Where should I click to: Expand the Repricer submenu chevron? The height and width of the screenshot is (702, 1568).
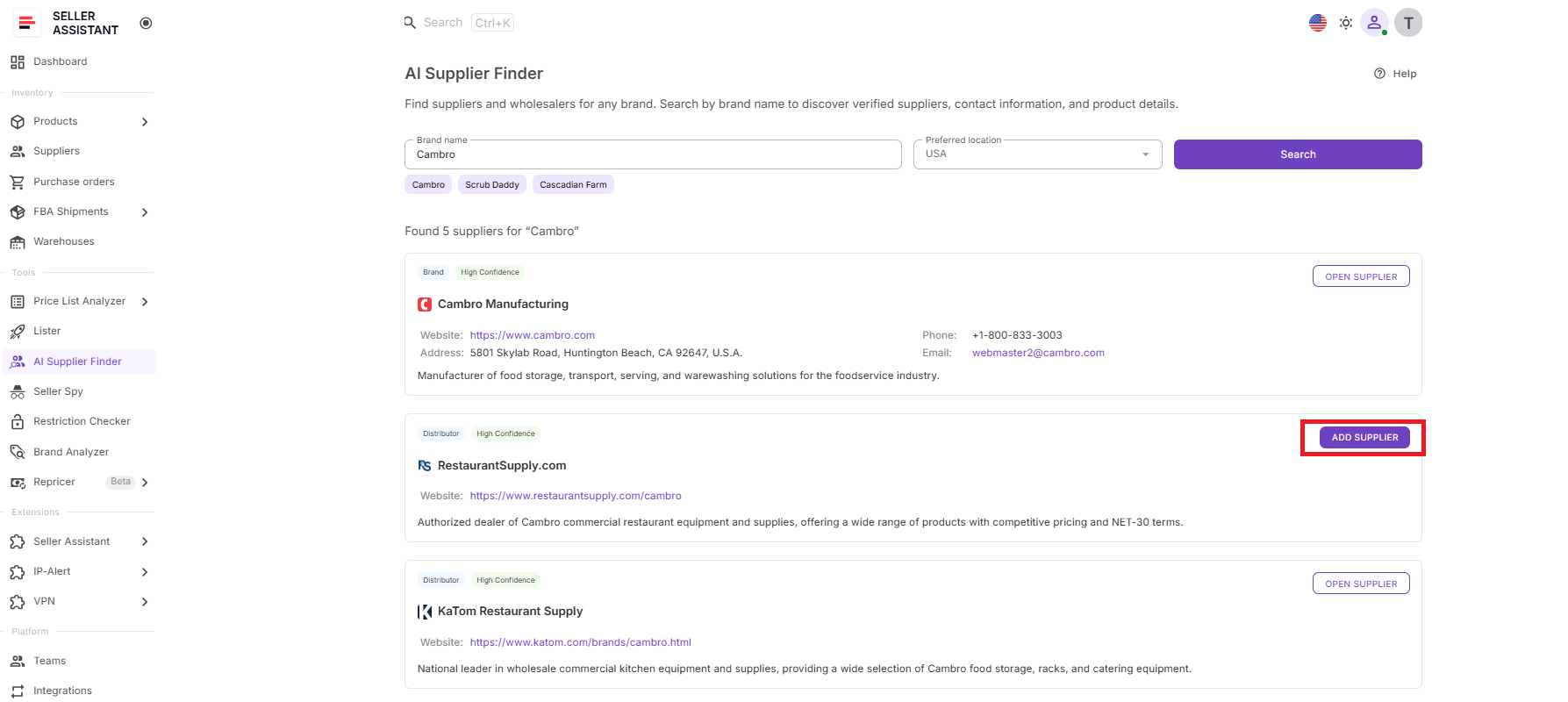click(145, 483)
